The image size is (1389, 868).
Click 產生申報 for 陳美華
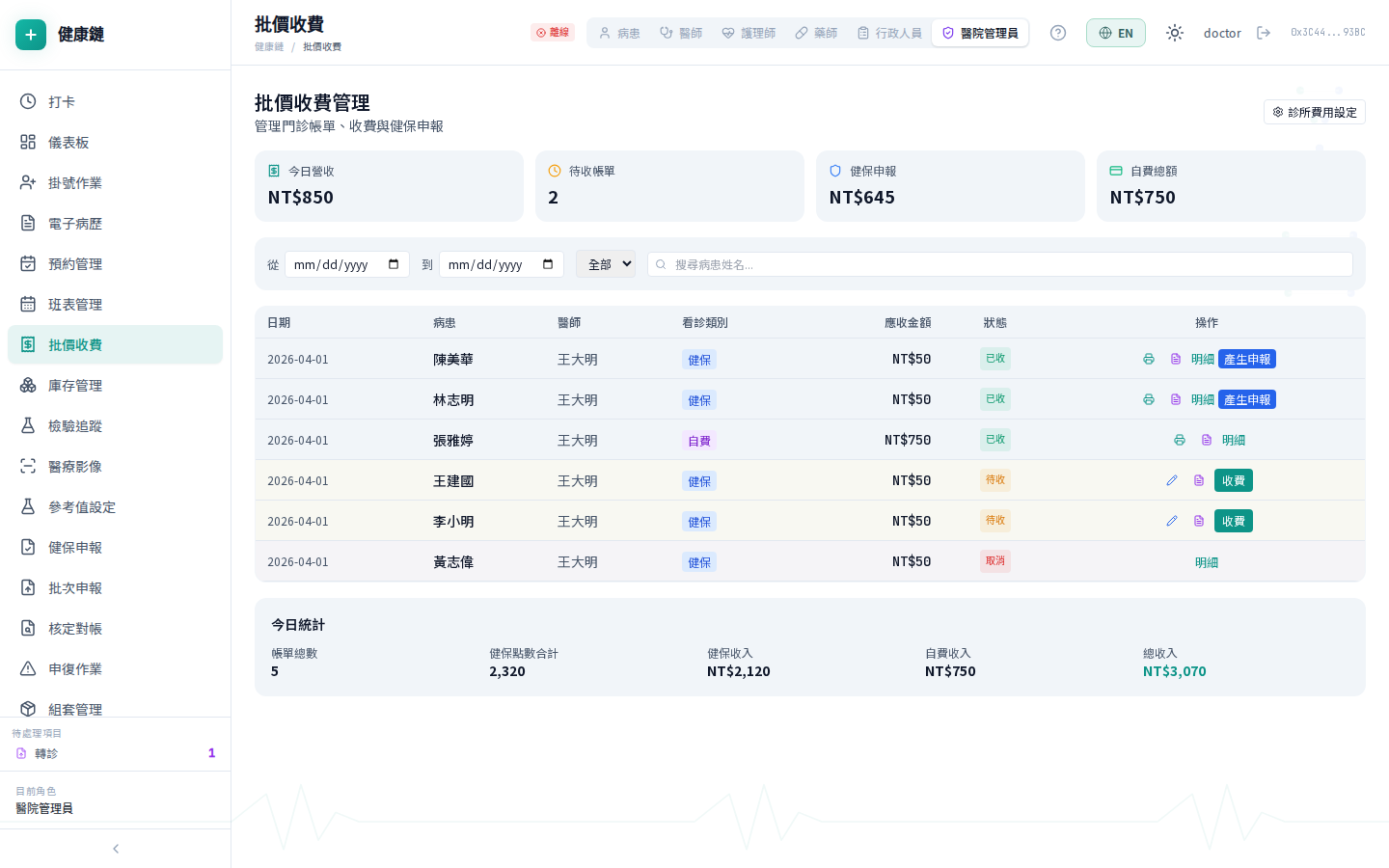point(1246,359)
